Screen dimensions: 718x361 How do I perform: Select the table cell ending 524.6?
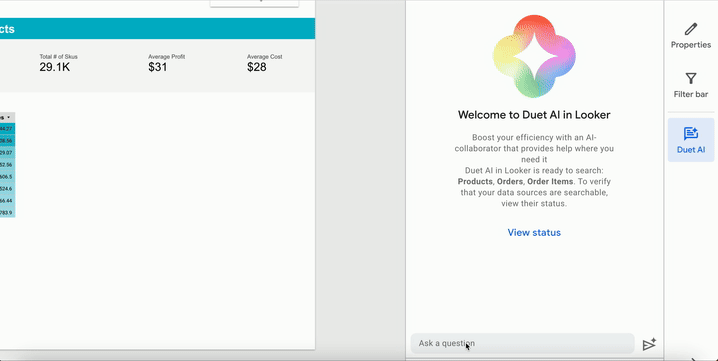tap(7, 188)
